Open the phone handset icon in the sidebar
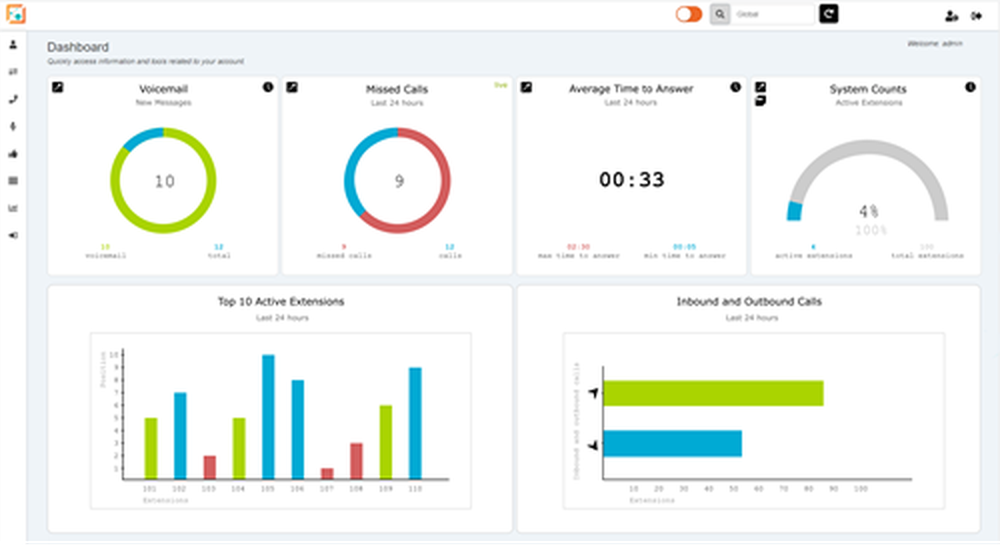 pyautogui.click(x=13, y=99)
